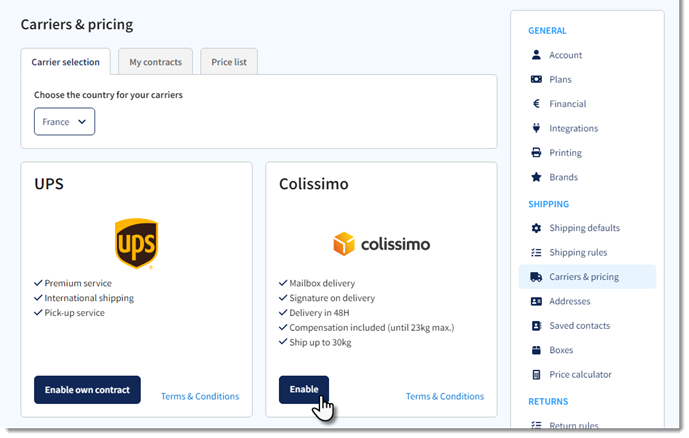This screenshot has width=689, height=438.
Task: Open Price calculator label
Action: 580,375
